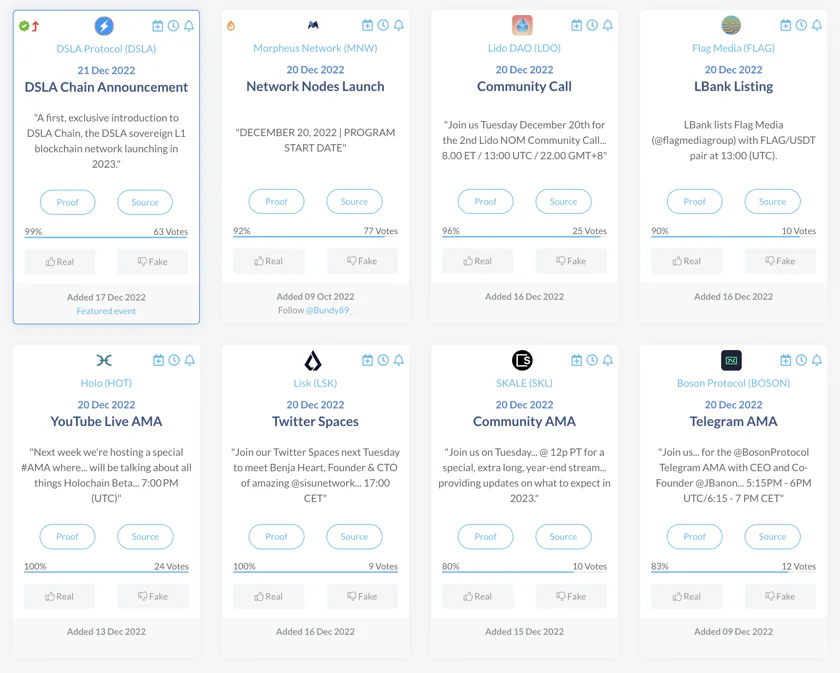The width and height of the screenshot is (840, 673).
Task: Vote Real on Network Nodes Launch
Action: (x=268, y=261)
